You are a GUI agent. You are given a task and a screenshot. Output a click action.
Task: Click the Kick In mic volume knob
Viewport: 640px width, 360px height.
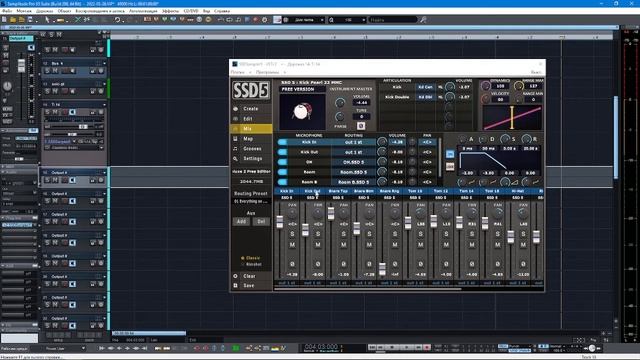pyautogui.click(x=382, y=142)
